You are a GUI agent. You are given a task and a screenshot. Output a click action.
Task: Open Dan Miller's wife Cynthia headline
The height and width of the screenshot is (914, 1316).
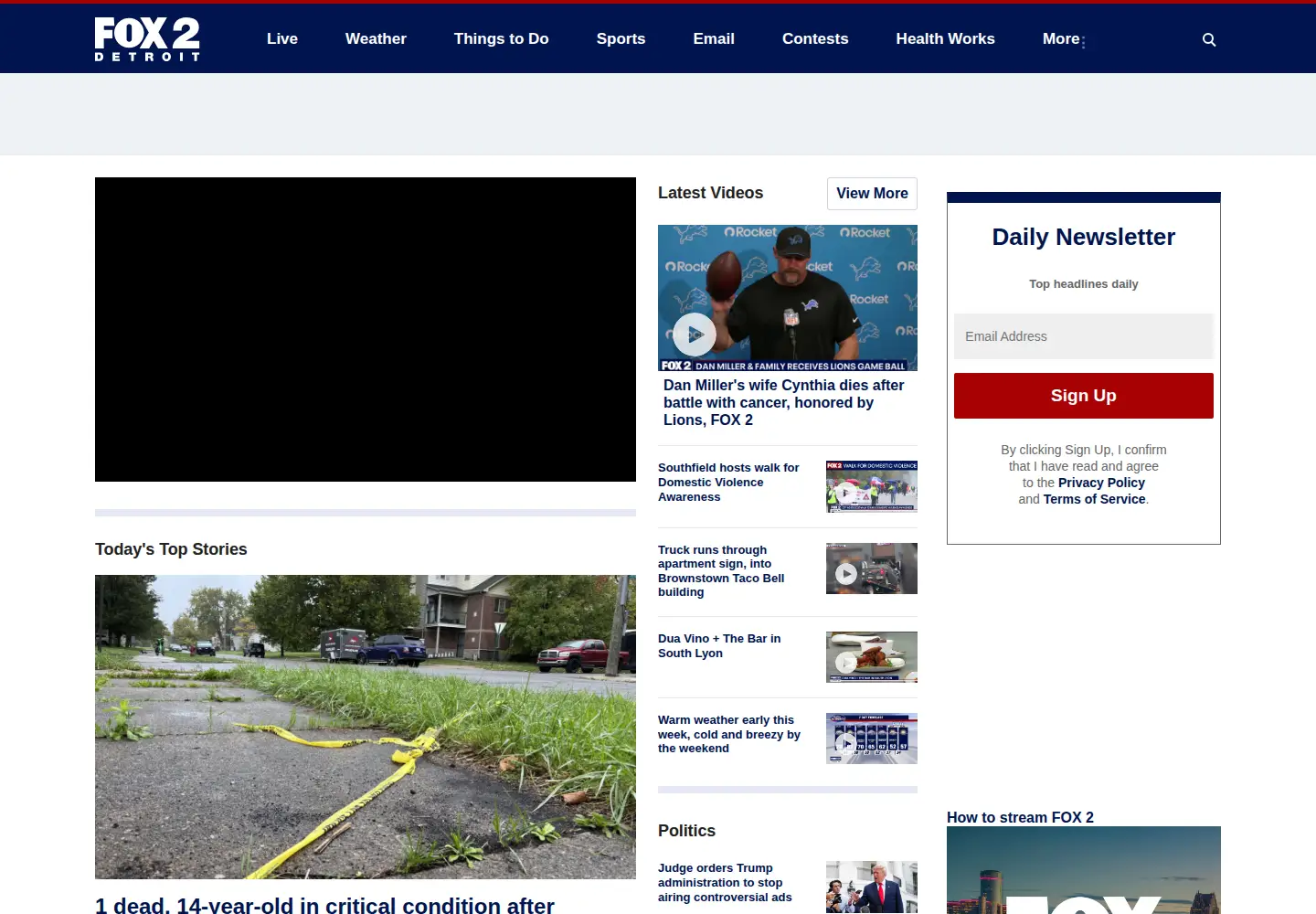tap(784, 403)
